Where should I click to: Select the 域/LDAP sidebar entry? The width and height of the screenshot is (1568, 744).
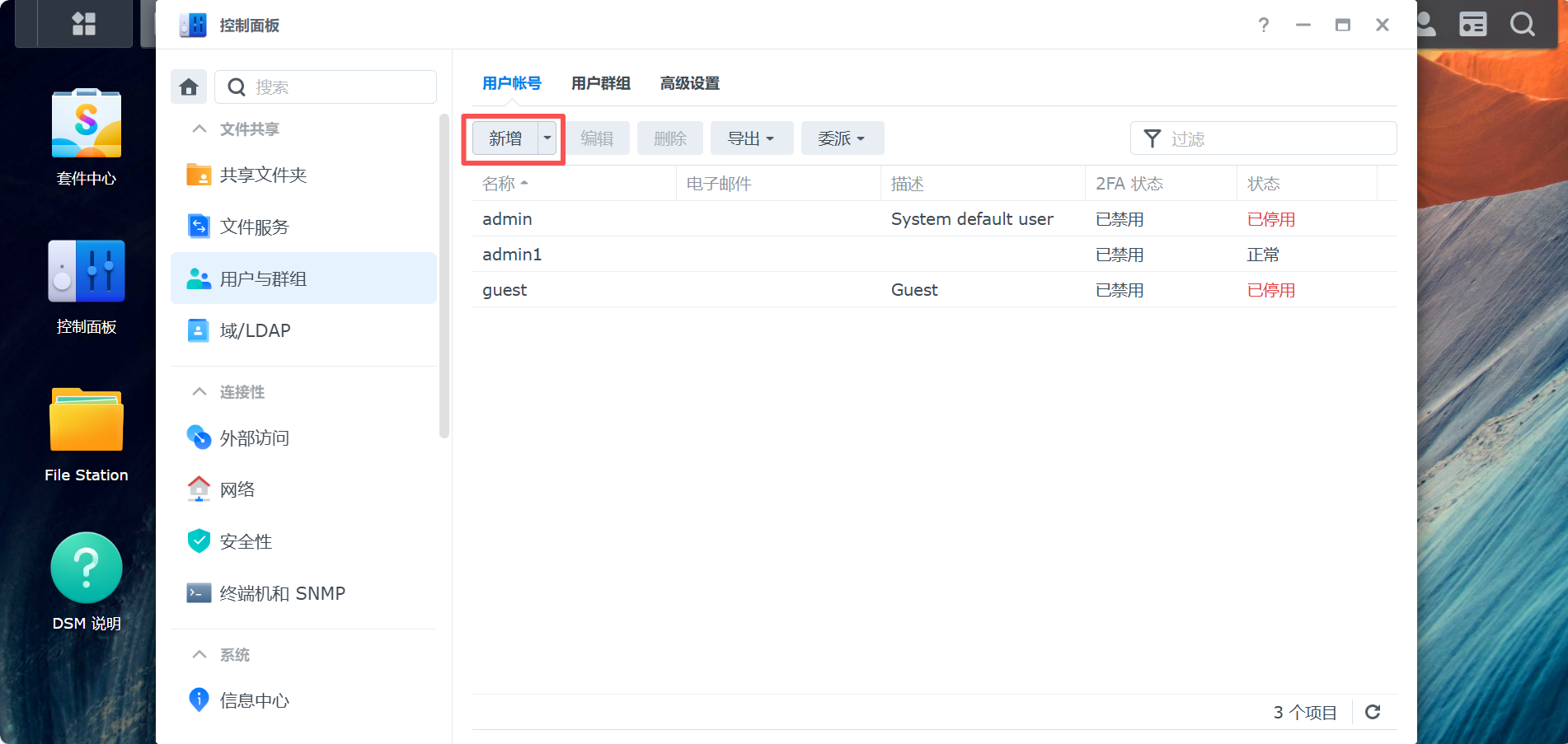tap(254, 330)
